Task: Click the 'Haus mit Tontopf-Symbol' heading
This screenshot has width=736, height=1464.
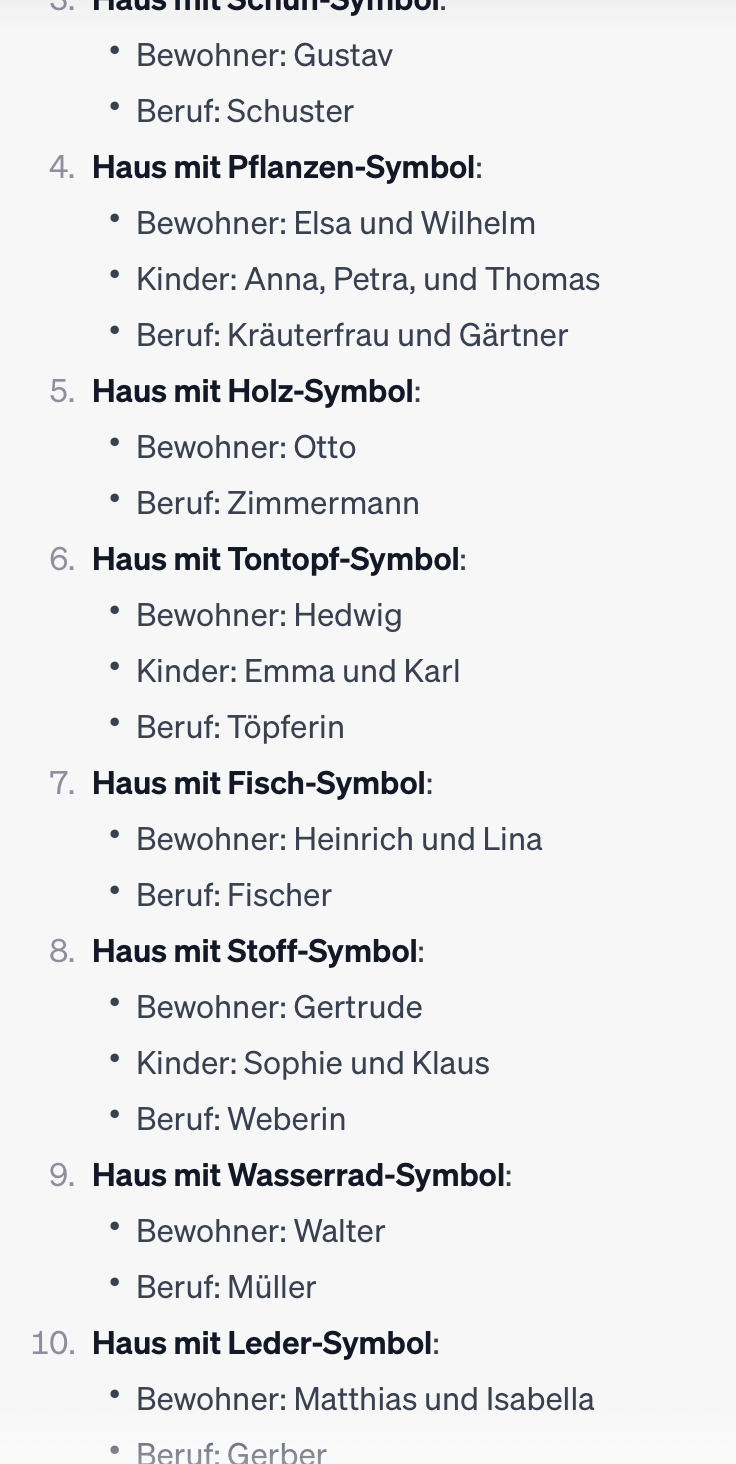Action: [276, 559]
